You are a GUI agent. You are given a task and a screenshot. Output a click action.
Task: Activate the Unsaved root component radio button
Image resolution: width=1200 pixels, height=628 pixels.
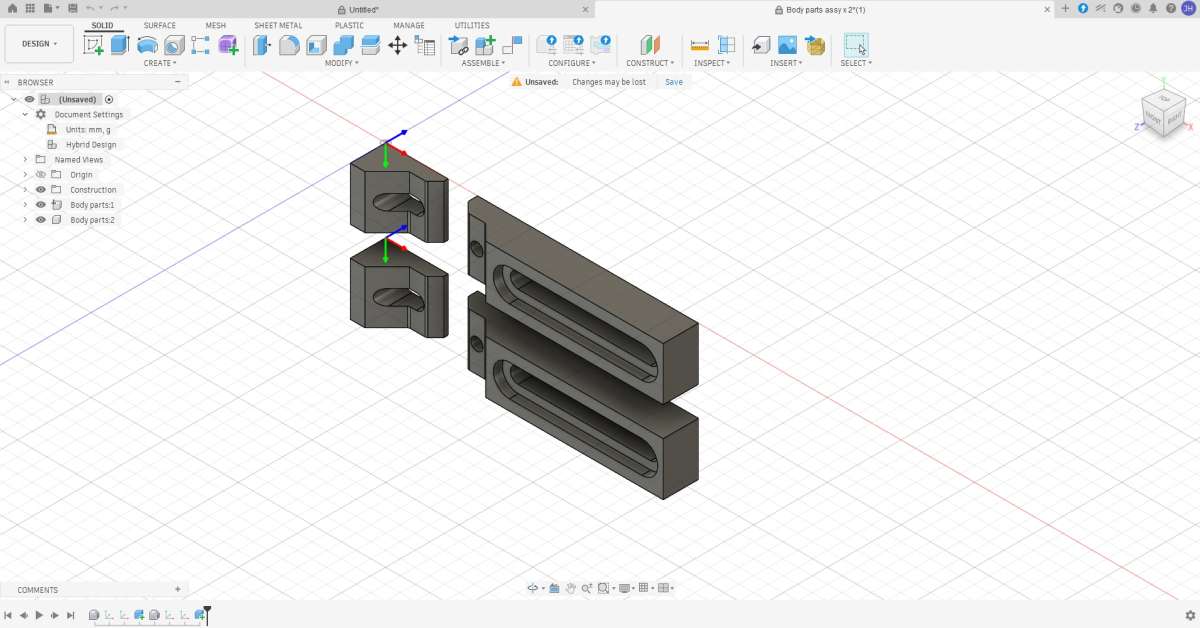coord(109,99)
